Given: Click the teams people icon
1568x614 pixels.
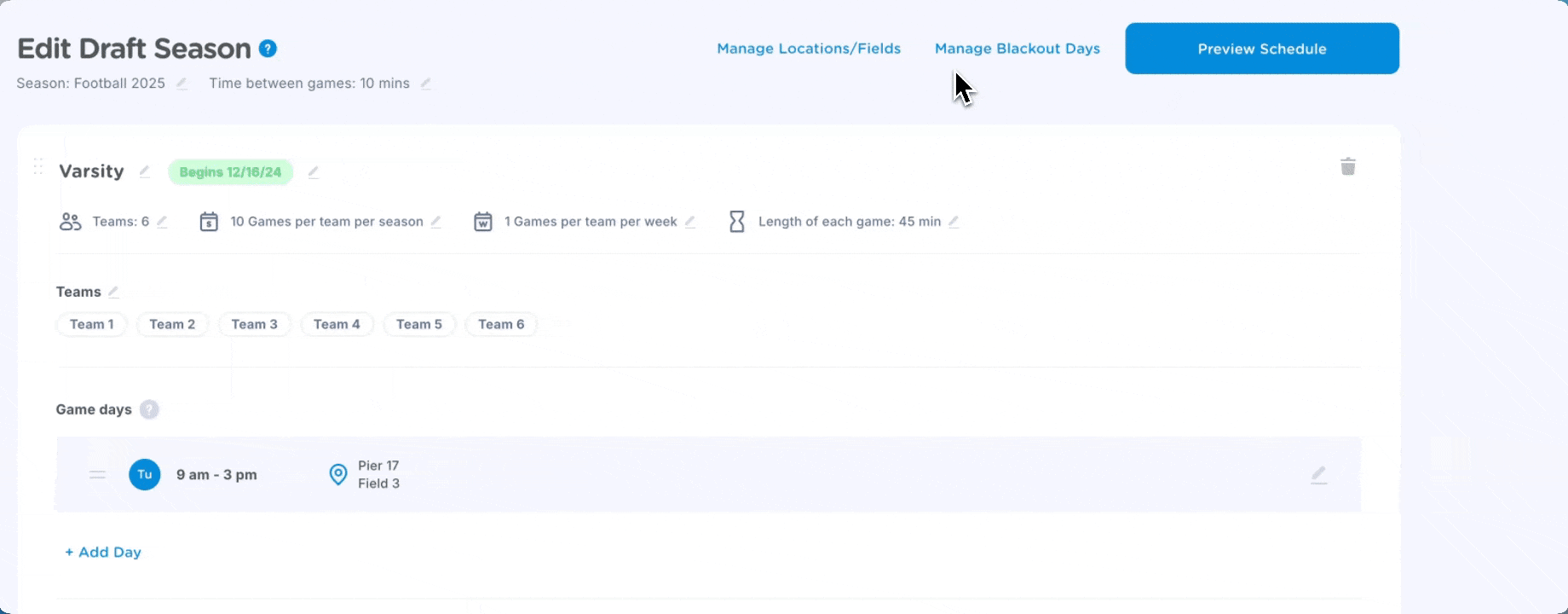Looking at the screenshot, I should pyautogui.click(x=70, y=222).
